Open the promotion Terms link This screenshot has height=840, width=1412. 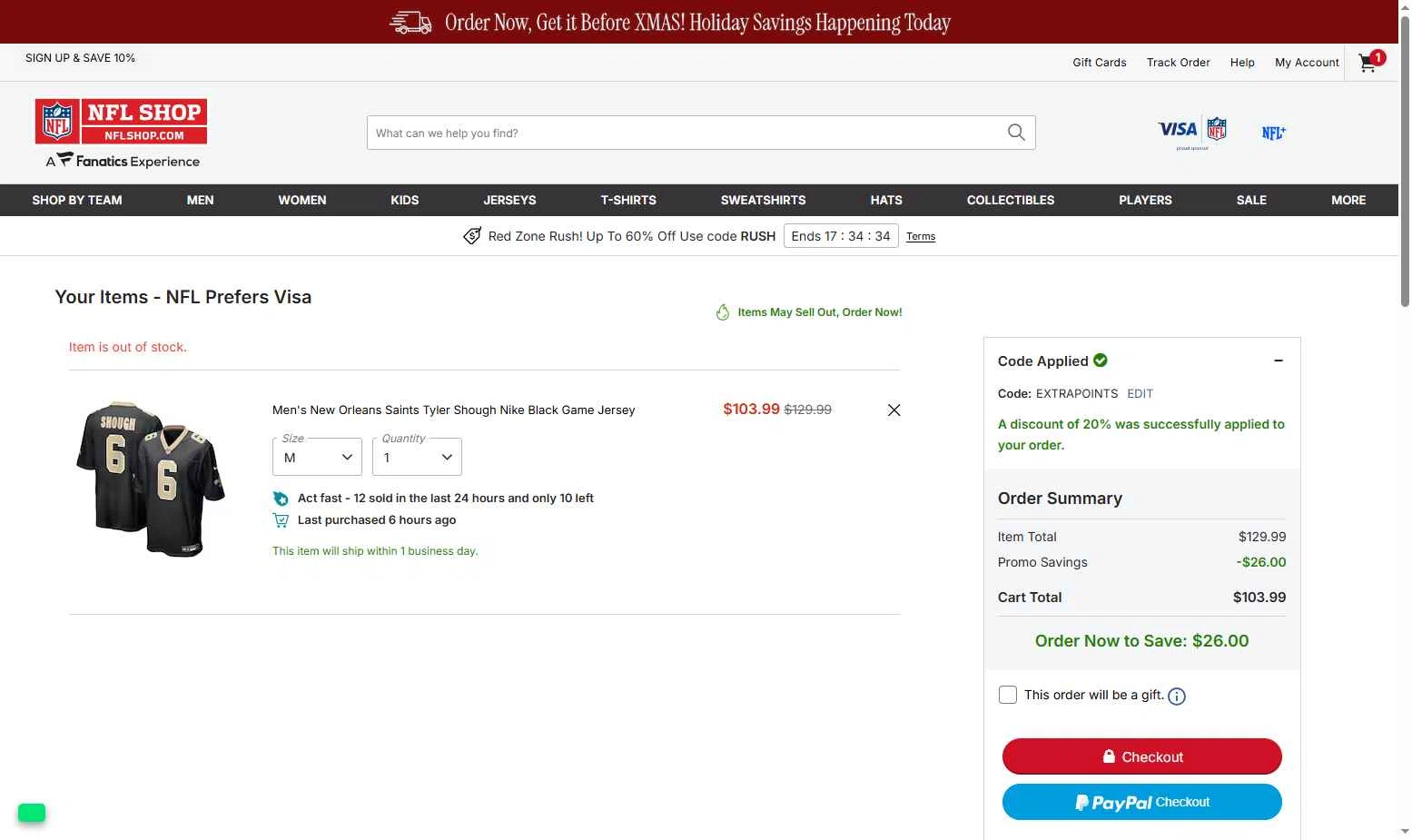click(x=921, y=236)
